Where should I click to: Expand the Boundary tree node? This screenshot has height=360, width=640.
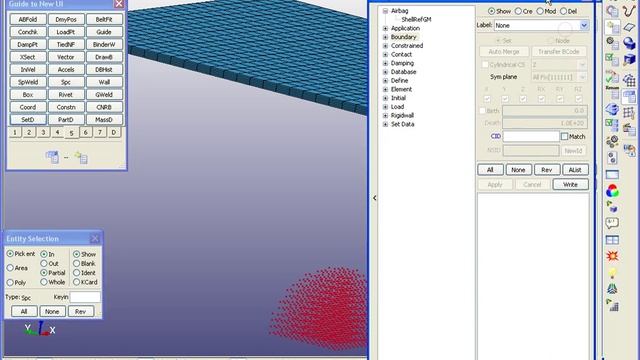coord(385,37)
